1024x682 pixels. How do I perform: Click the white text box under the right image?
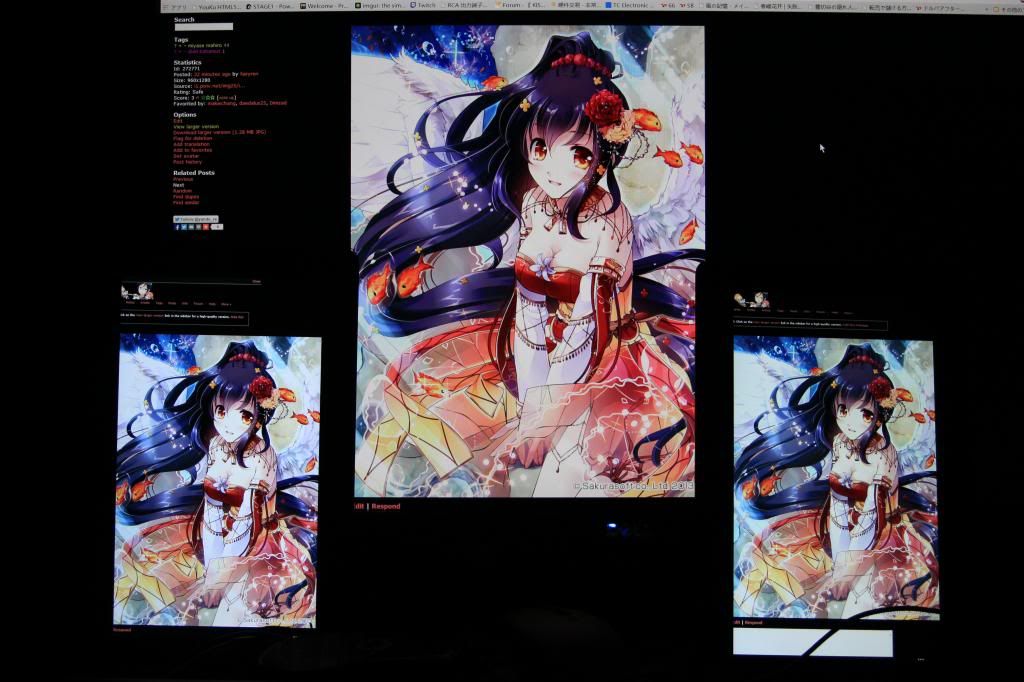pyautogui.click(x=812, y=643)
